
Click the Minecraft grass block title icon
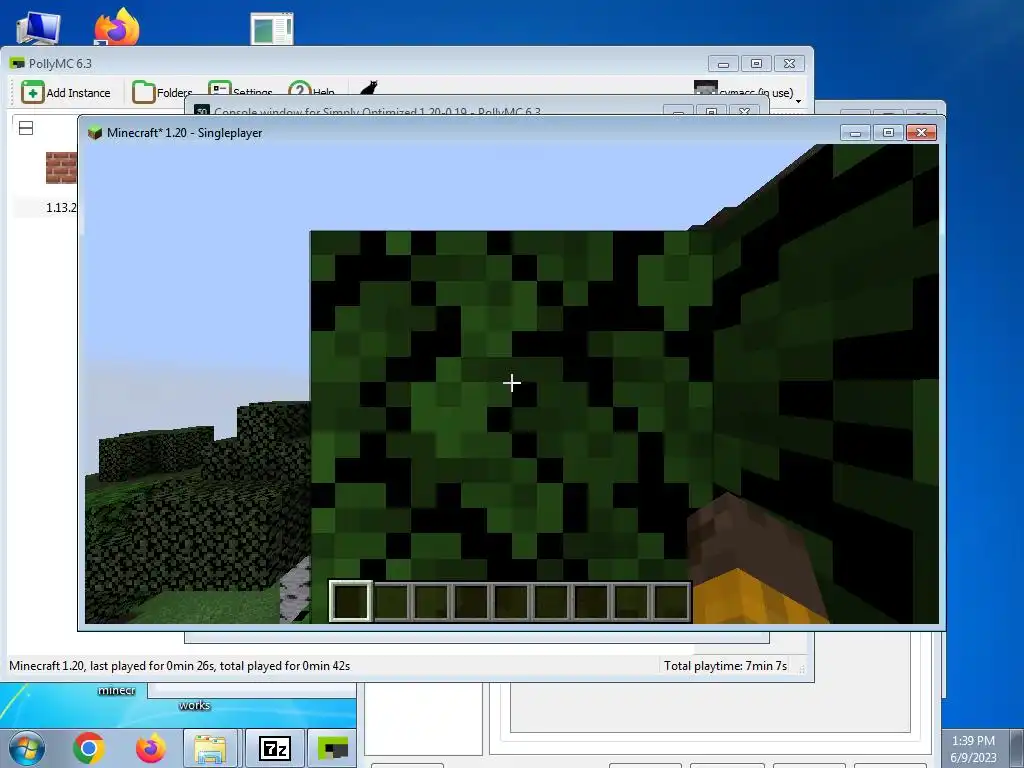click(95, 133)
